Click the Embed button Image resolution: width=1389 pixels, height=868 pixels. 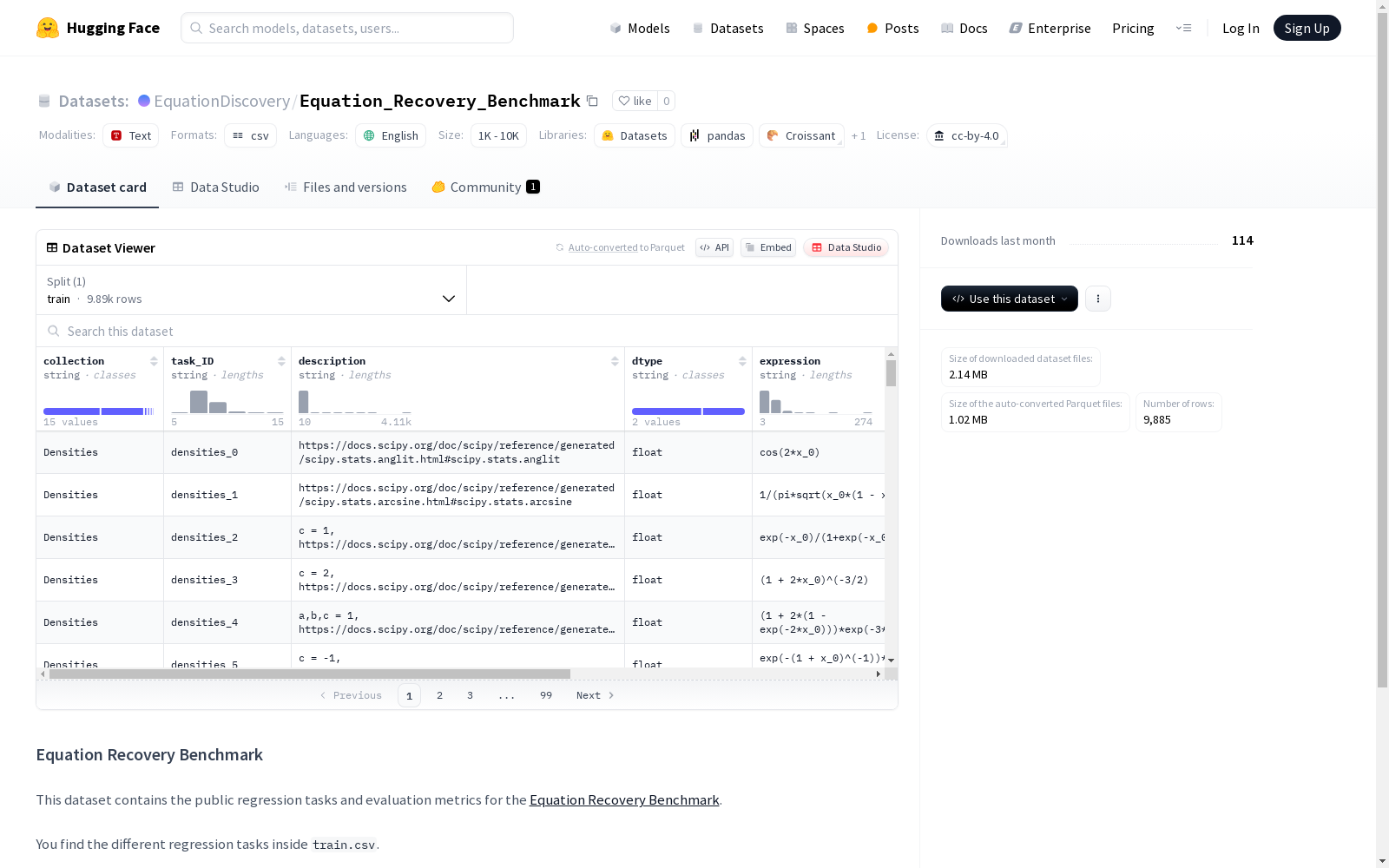(768, 247)
